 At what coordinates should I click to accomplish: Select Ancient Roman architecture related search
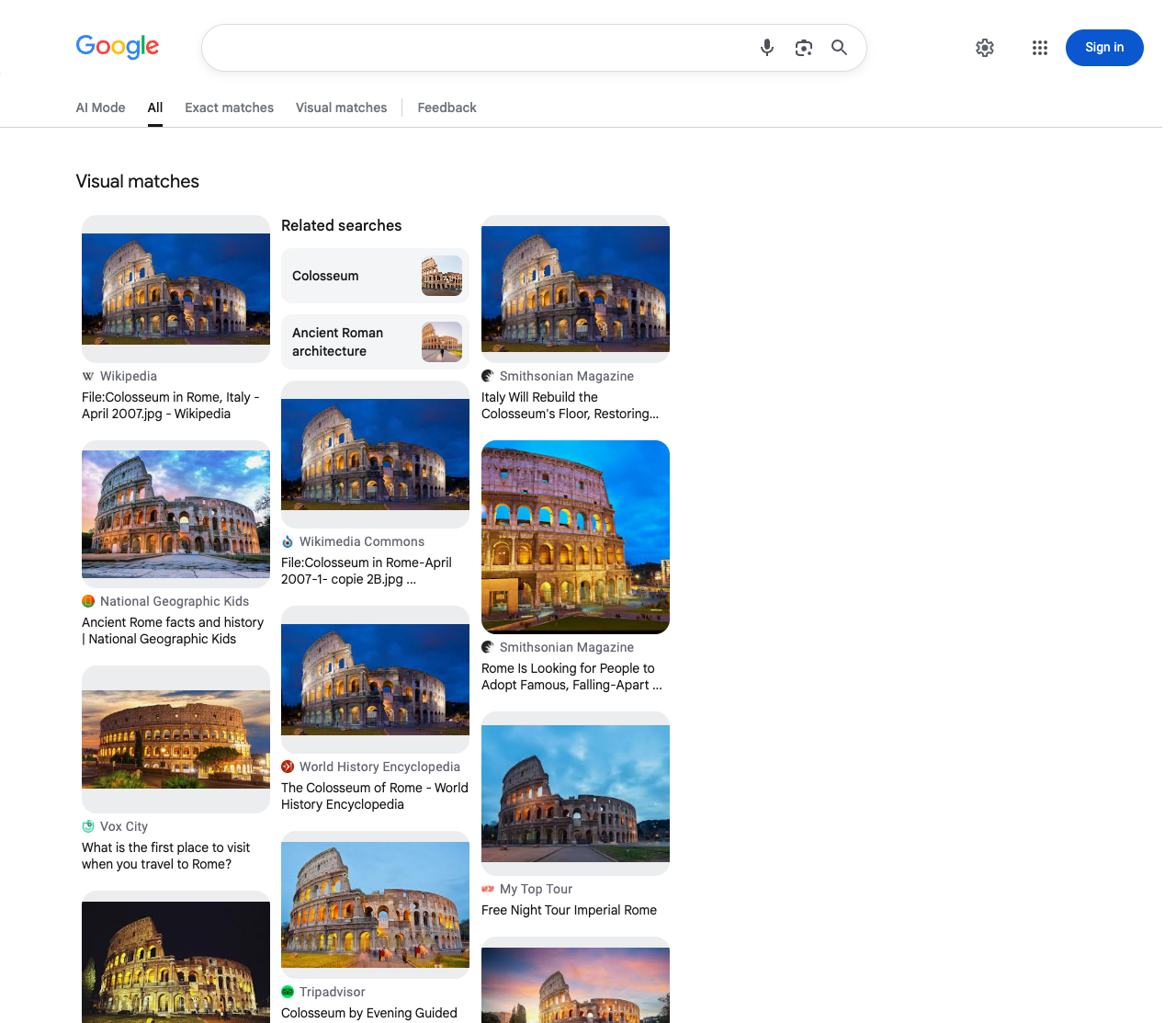pos(375,342)
